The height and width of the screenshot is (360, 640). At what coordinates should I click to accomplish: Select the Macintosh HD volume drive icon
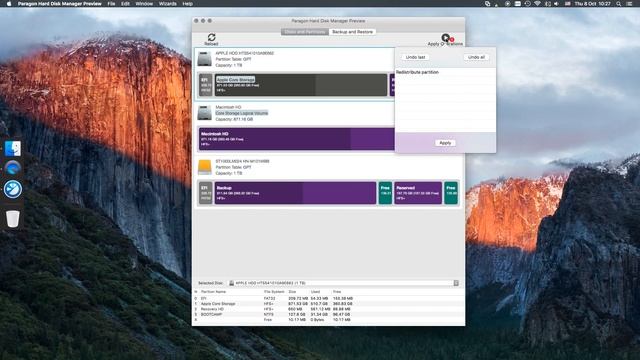[204, 113]
